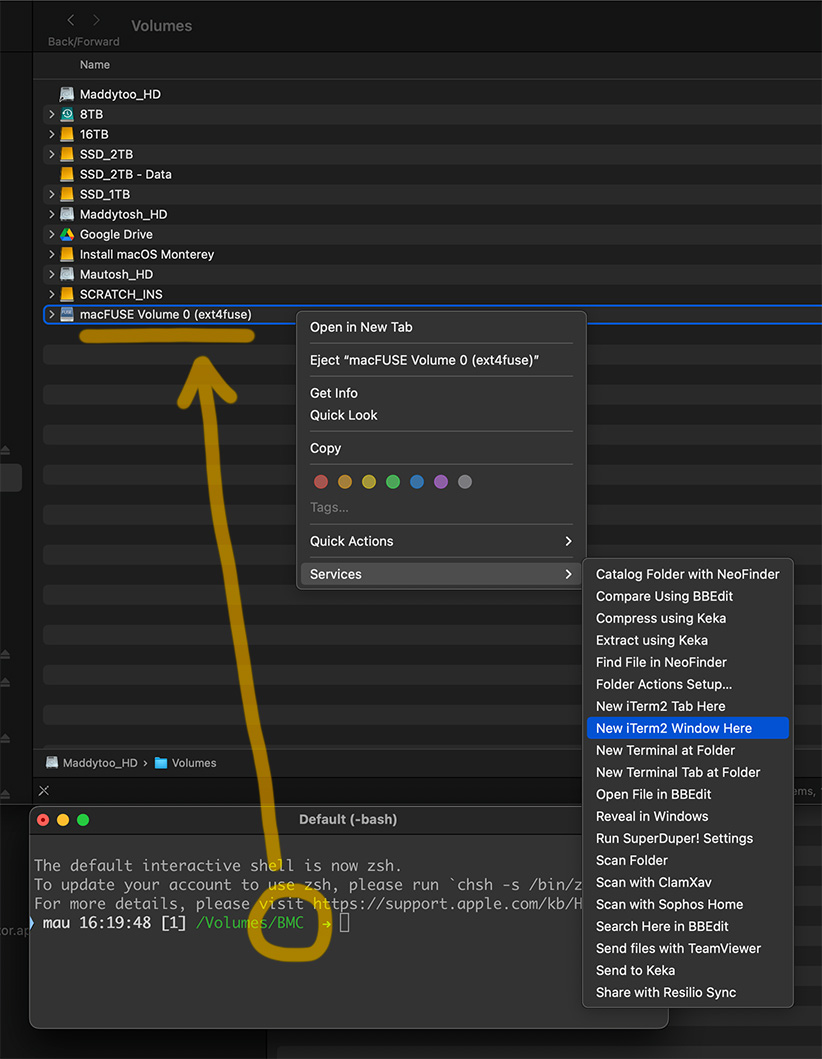
Task: Expand Install macOS Monterey volume
Action: click(x=51, y=255)
